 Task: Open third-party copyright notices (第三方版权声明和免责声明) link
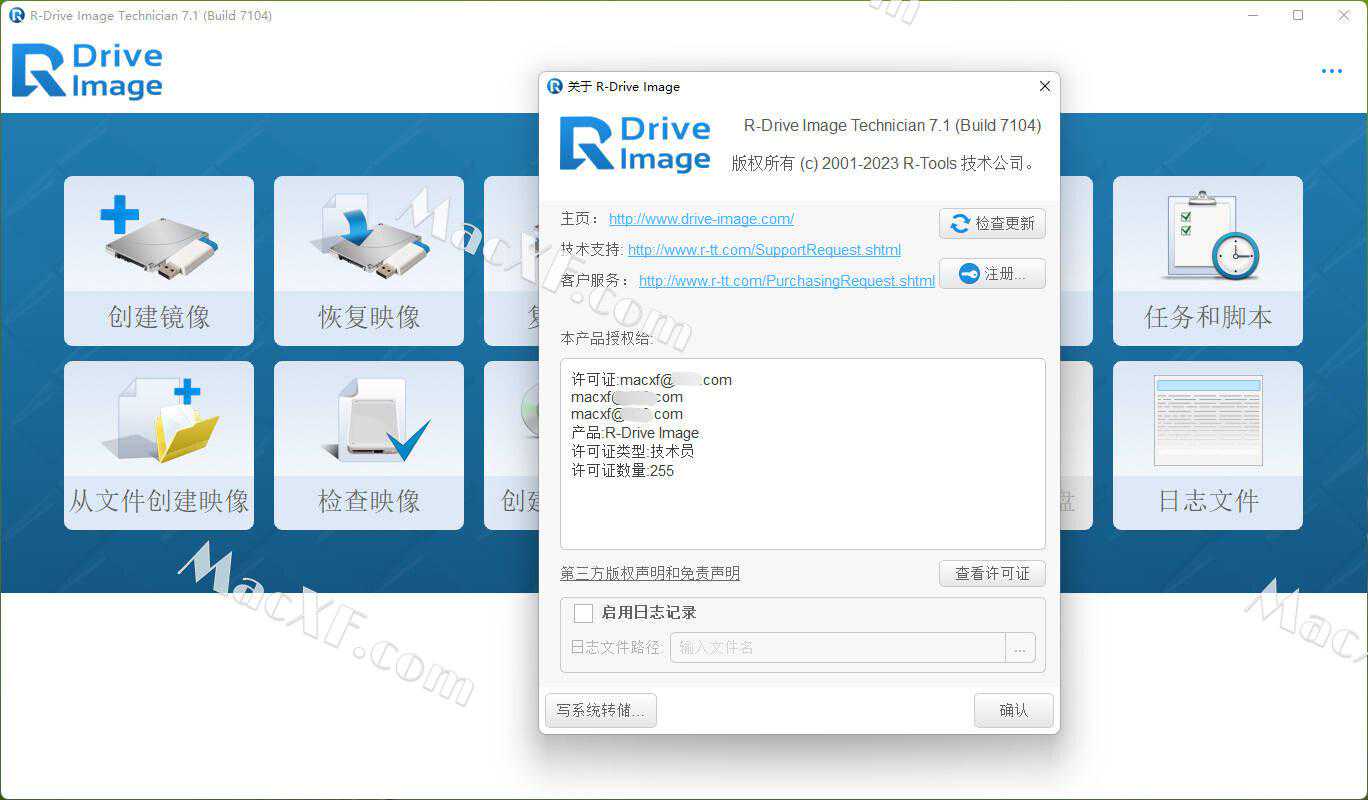point(650,574)
